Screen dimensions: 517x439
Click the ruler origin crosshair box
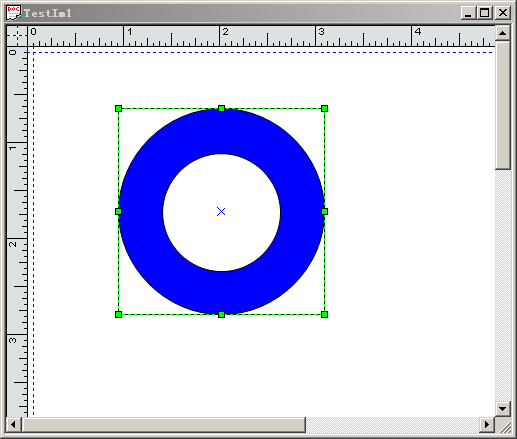click(x=17, y=36)
